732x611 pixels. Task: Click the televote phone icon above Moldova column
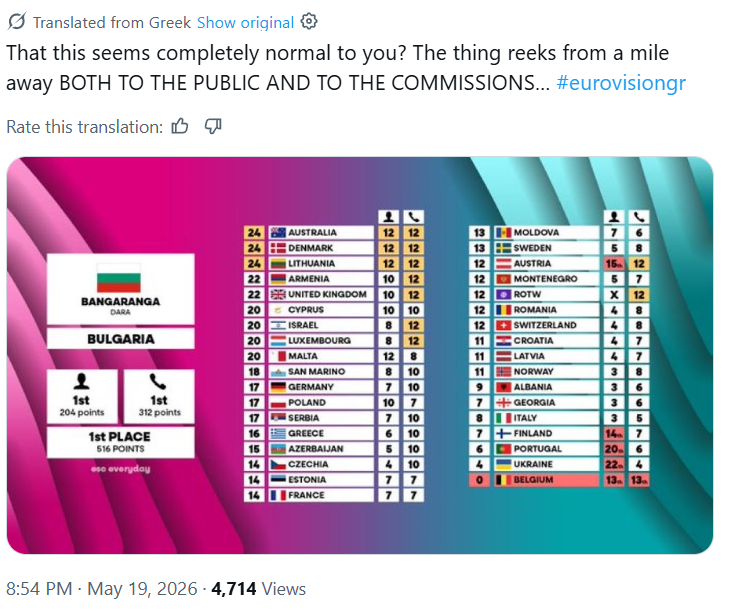639,217
